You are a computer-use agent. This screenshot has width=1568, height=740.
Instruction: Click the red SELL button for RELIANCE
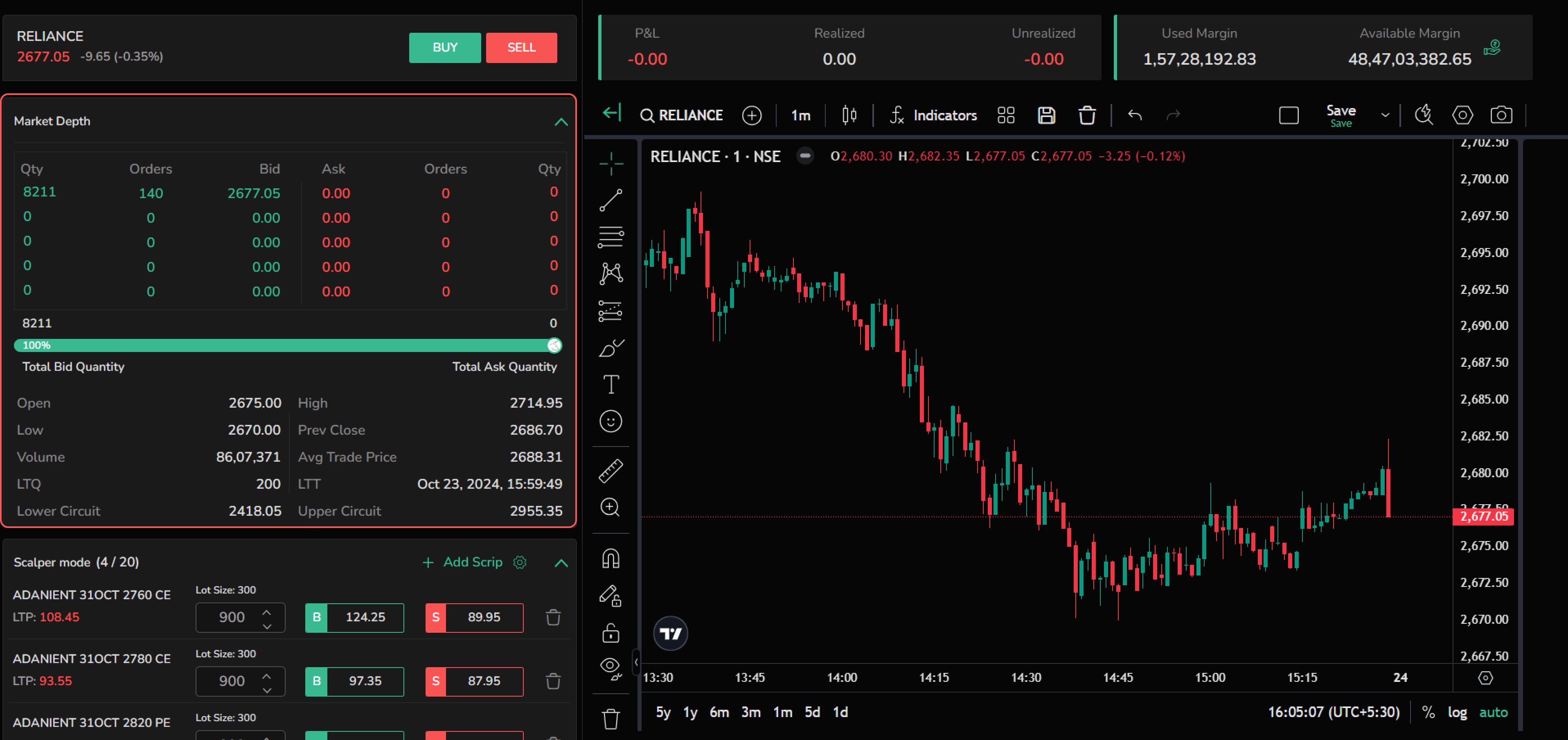click(x=521, y=47)
